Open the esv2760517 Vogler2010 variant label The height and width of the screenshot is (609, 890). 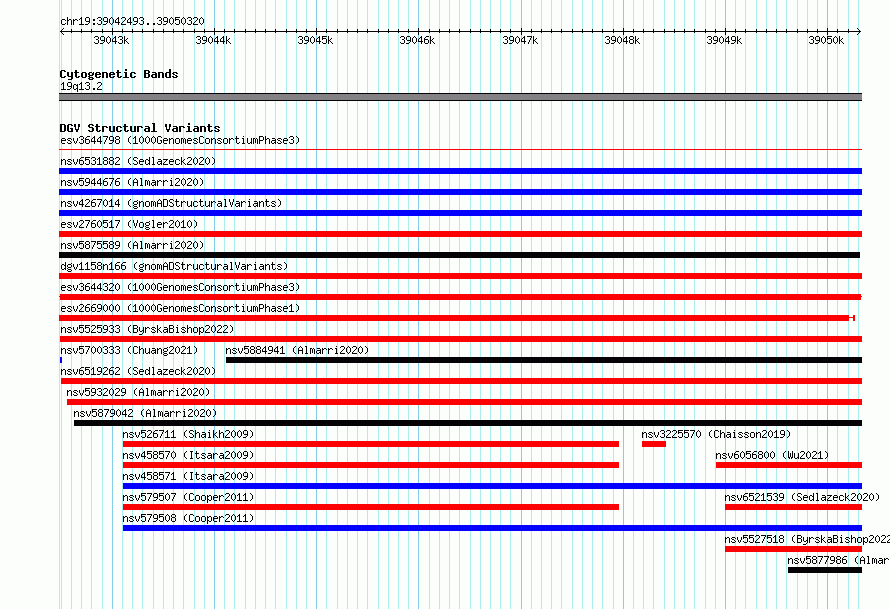pos(129,224)
